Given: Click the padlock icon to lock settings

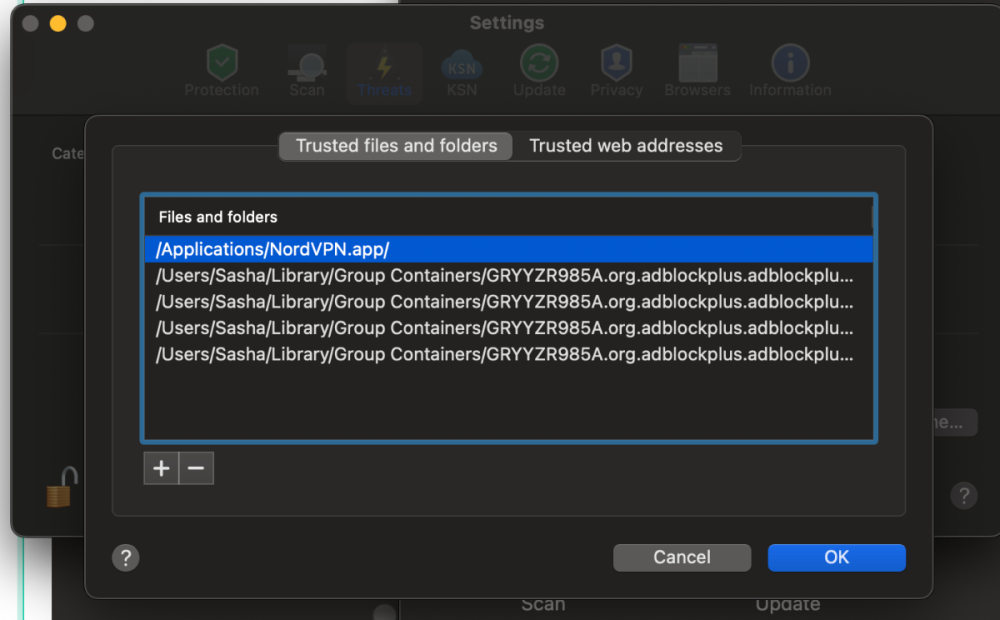Looking at the screenshot, I should (x=61, y=487).
